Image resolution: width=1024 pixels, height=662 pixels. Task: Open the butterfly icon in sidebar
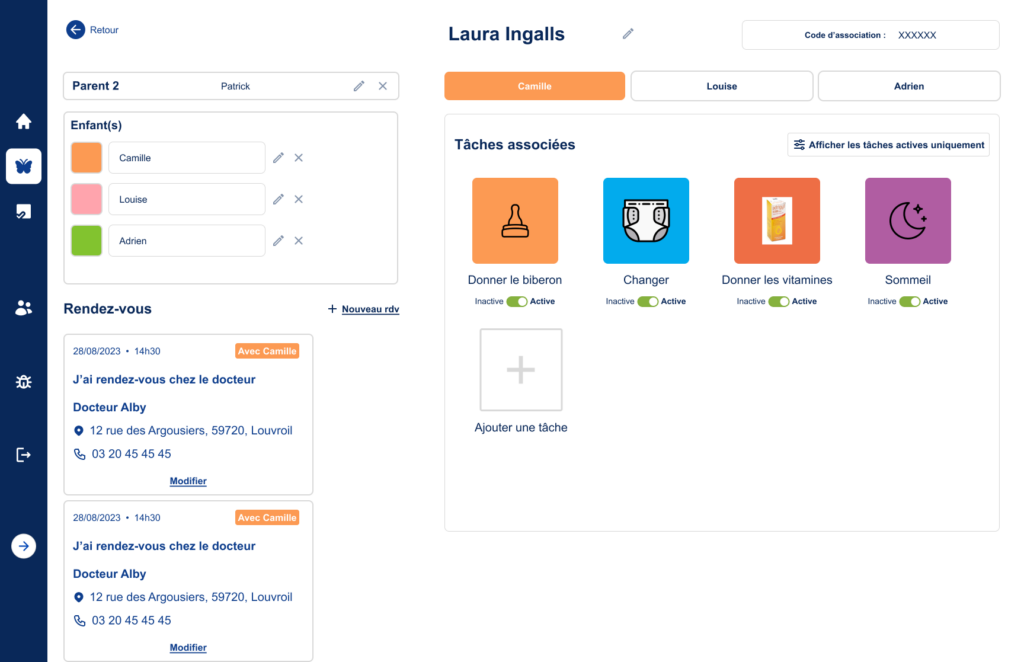[24, 166]
